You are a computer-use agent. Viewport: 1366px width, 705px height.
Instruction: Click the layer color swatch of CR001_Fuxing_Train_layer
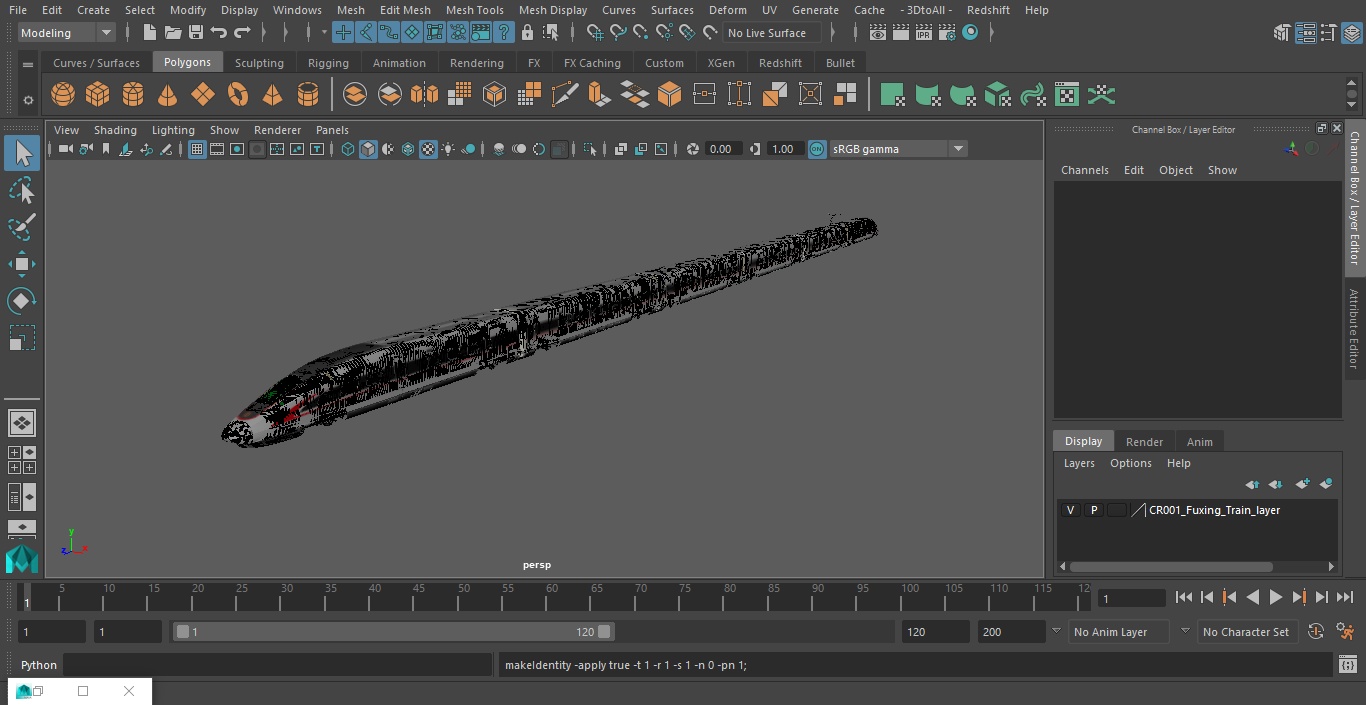point(1117,510)
